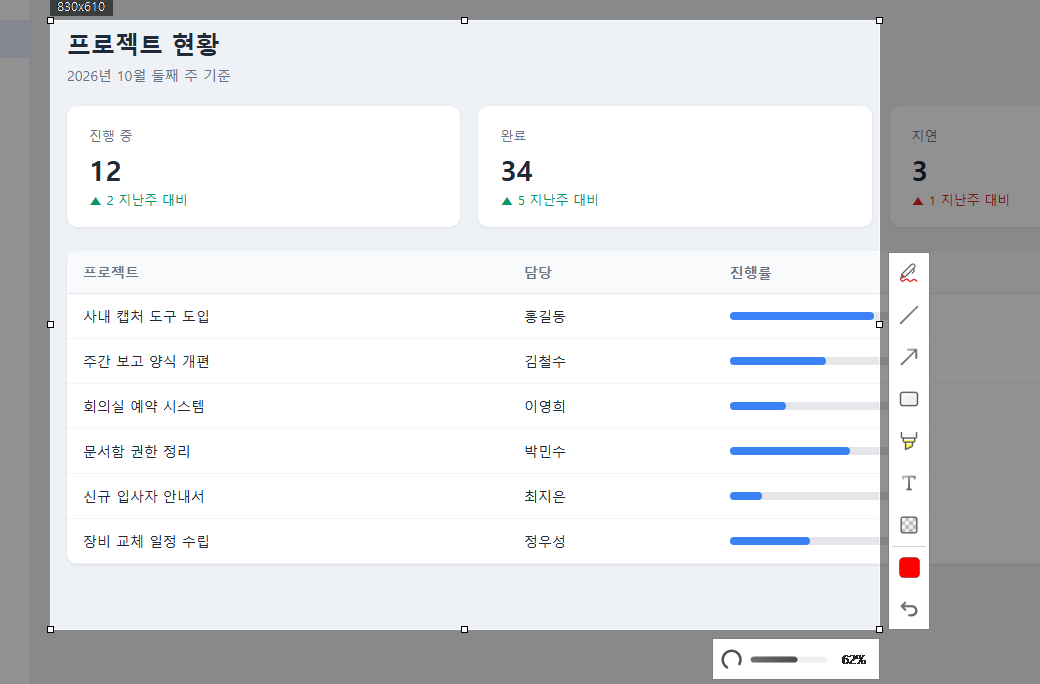Select the rectangle shape tool
Screen dimensions: 1040x684
tap(909, 399)
